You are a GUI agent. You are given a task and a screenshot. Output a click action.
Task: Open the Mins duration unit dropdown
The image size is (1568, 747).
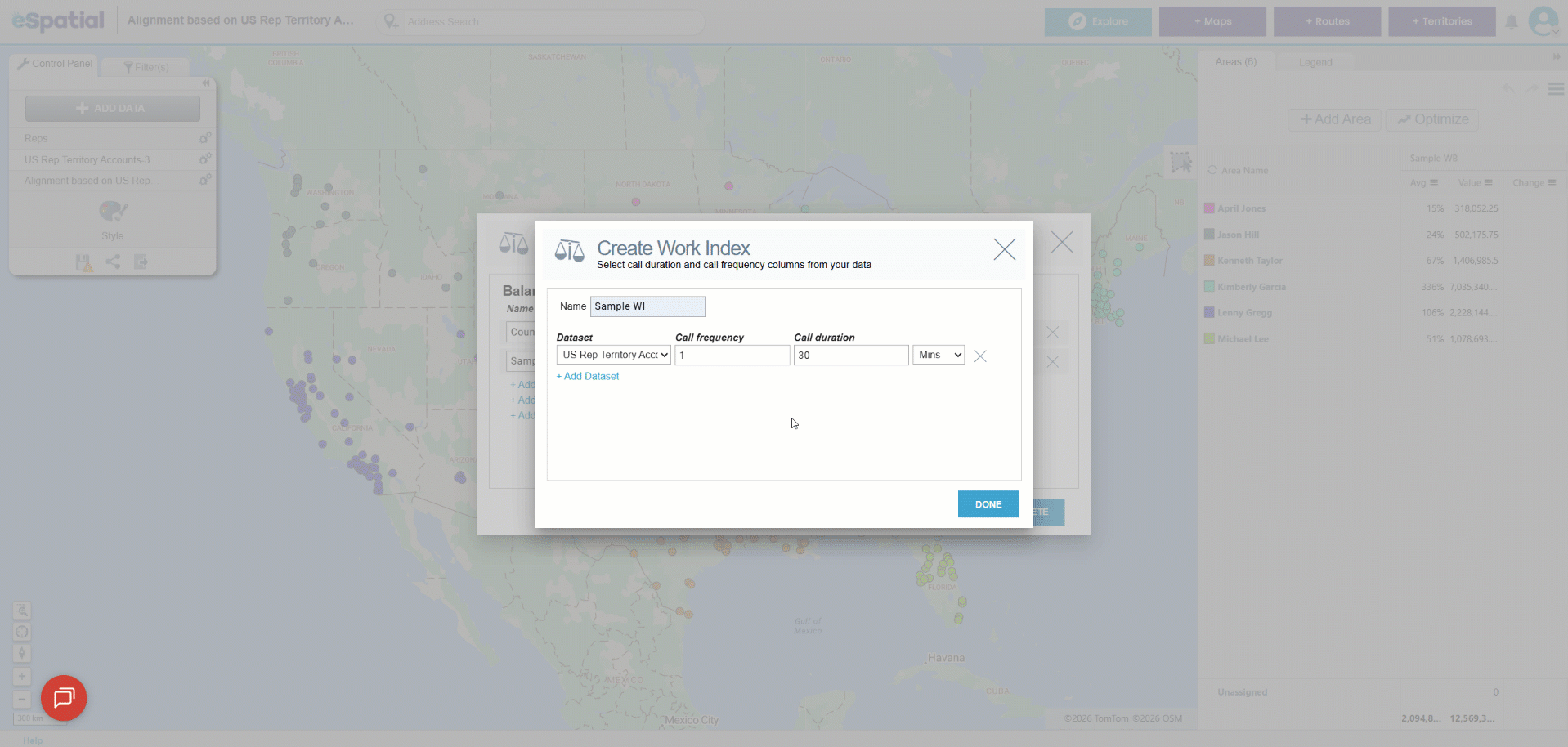pos(939,355)
